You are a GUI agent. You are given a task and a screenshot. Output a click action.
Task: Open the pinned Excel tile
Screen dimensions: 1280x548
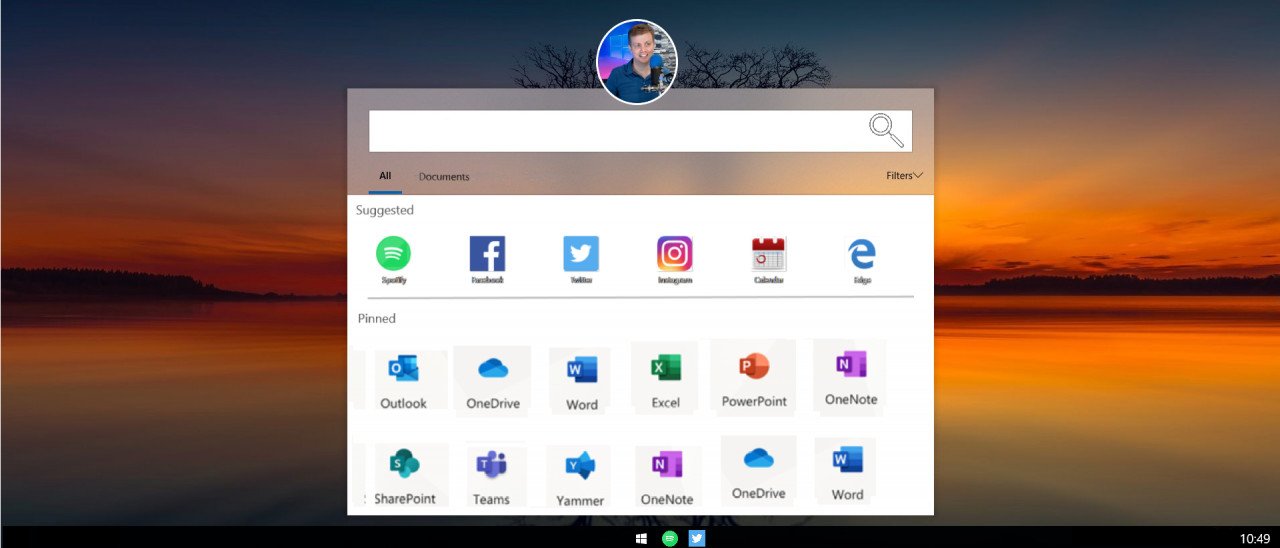click(x=665, y=378)
